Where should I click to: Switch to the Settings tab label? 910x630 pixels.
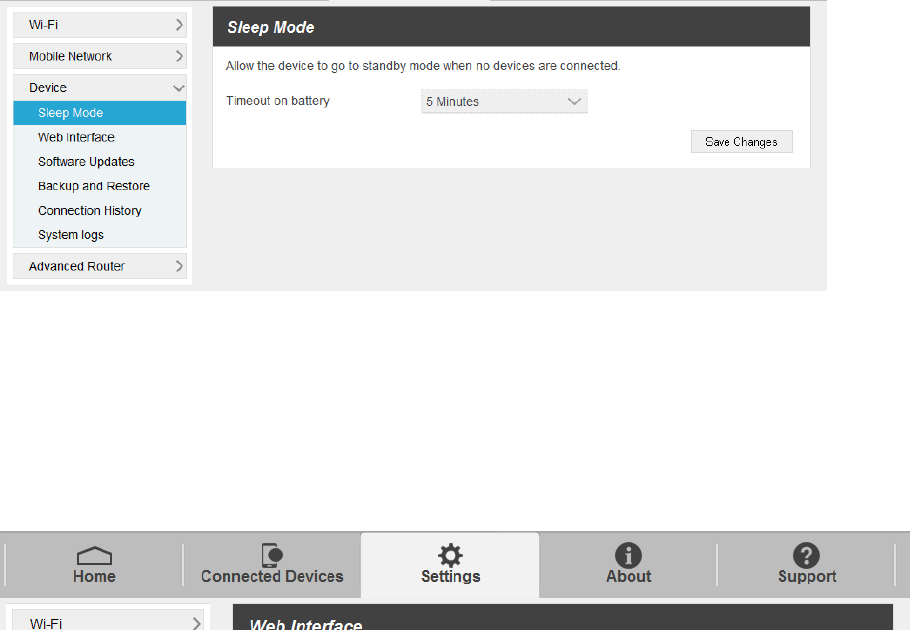(x=450, y=576)
